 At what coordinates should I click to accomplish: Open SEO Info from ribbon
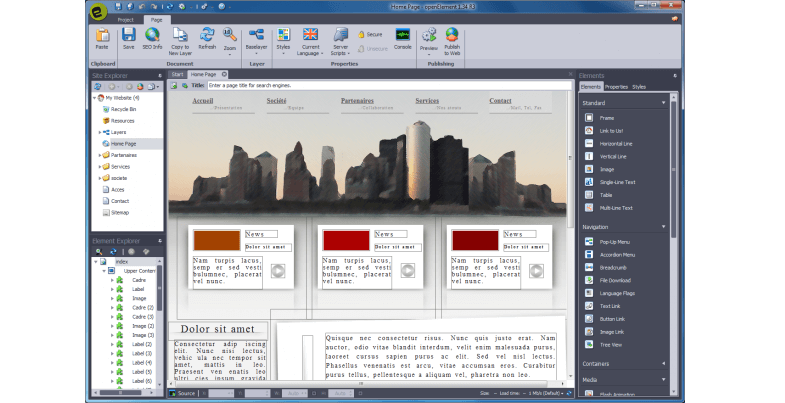(152, 35)
